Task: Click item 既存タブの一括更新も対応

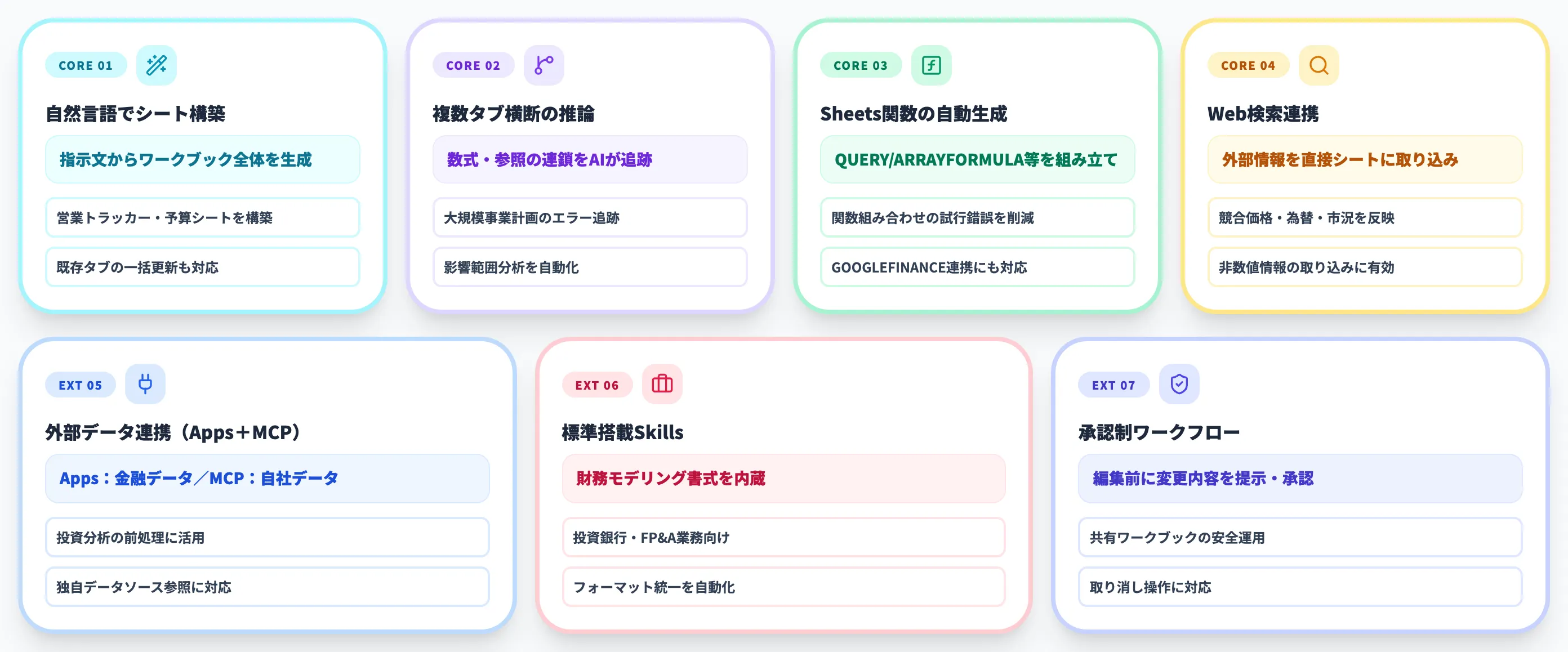Action: 203,267
